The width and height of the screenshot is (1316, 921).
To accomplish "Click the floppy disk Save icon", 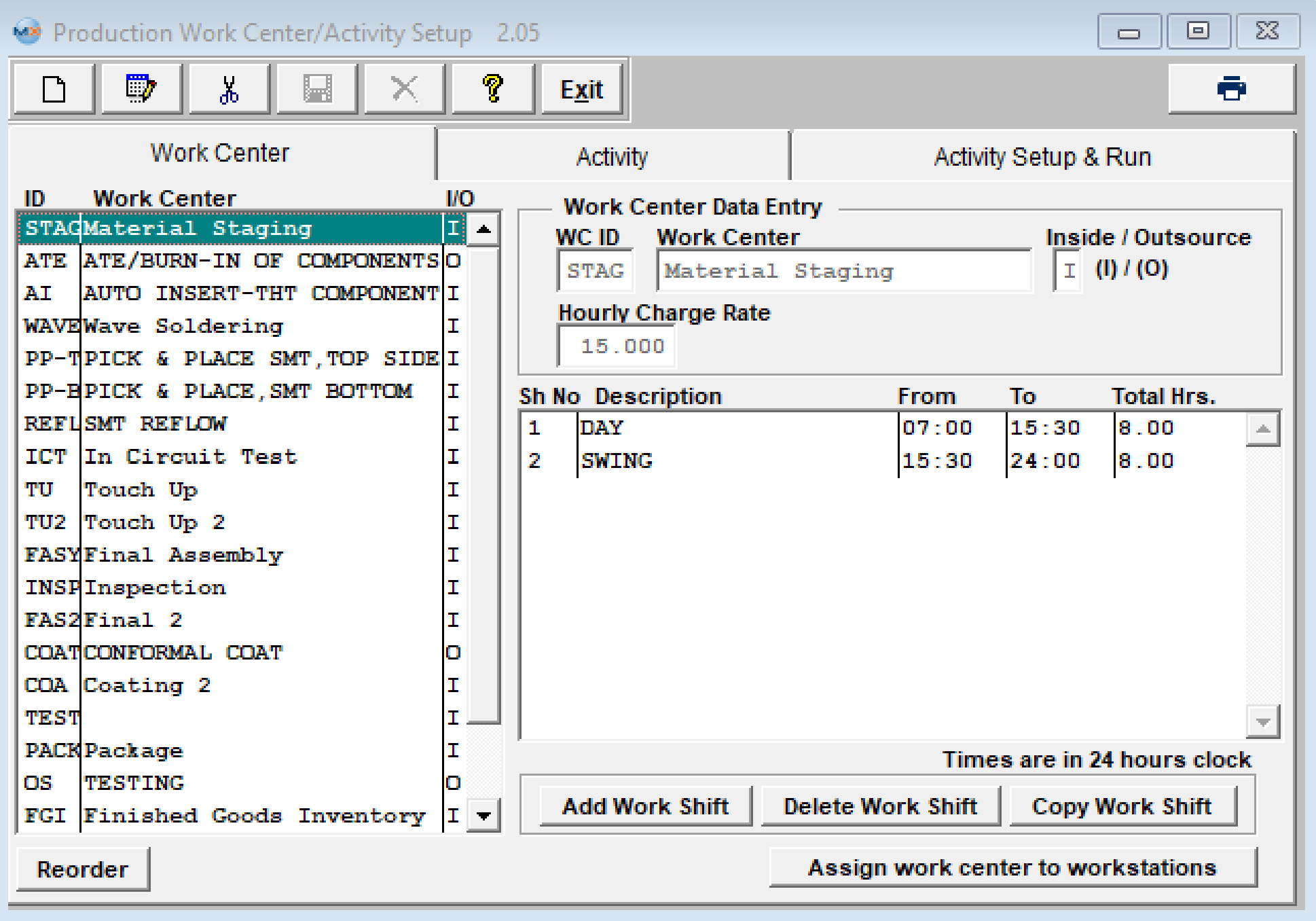I will coord(317,89).
